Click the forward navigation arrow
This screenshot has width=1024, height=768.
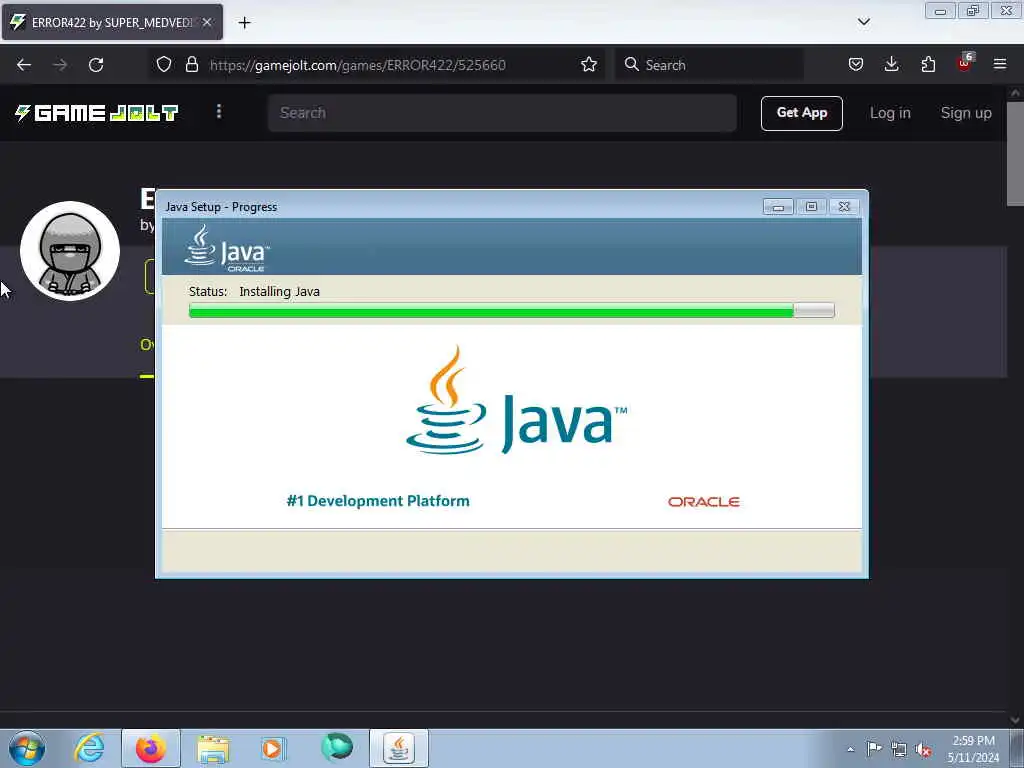(60, 65)
